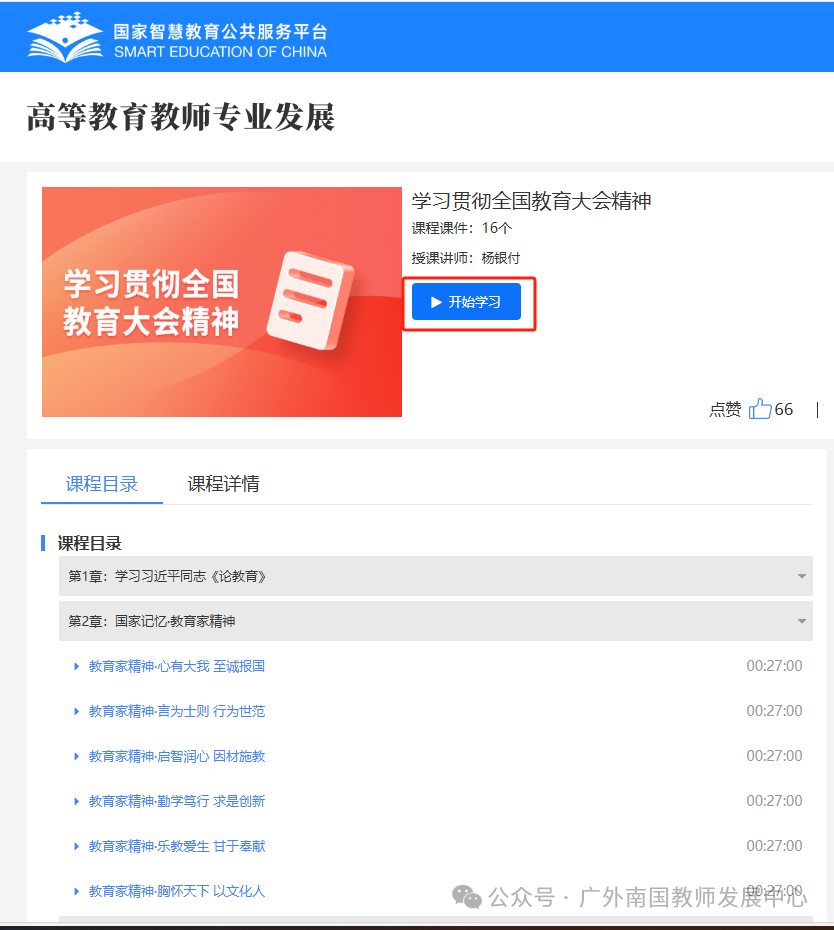Click play arrow beside 心有大我 至诚报国
The width and height of the screenshot is (834, 930).
(x=76, y=666)
